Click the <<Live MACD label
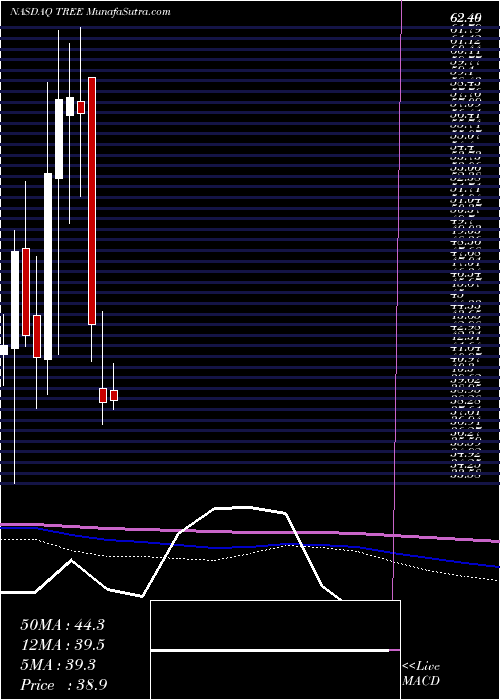Screen dimensions: 500x700 click(421, 673)
